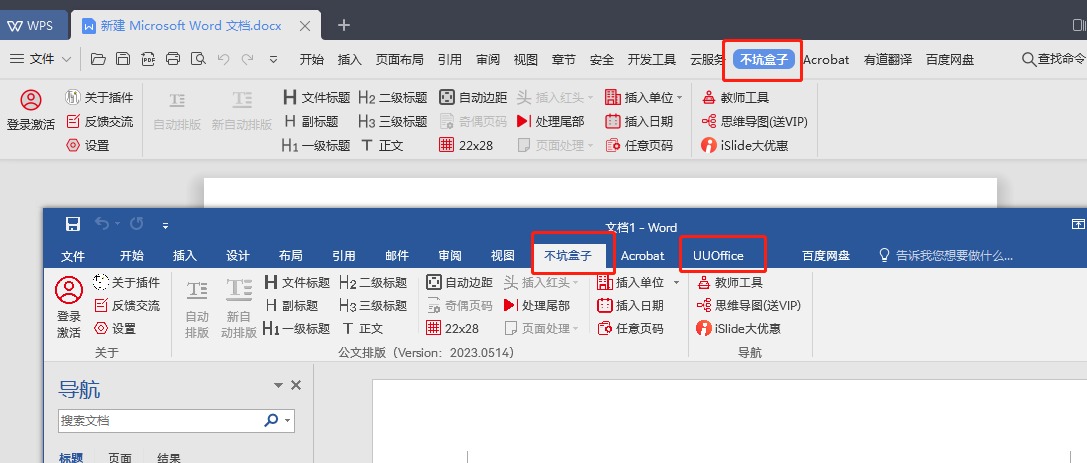Open 云服务 tab in WPS
1087x463 pixels.
coord(707,60)
